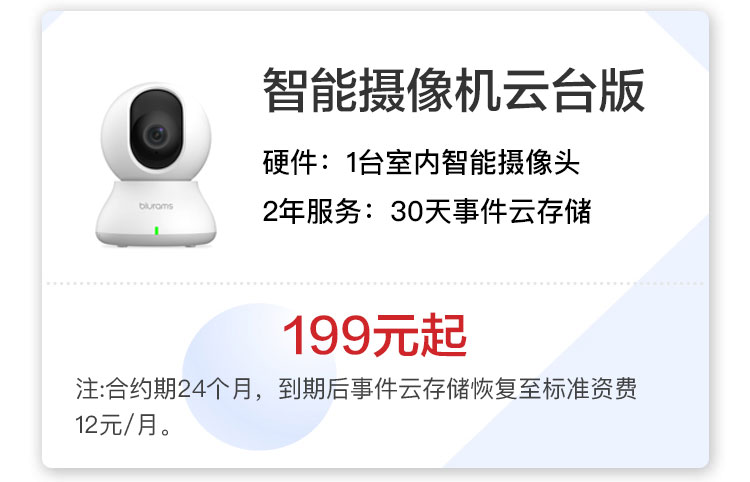Select the white camera base
Viewport: 750px width, 482px height.
pyautogui.click(x=156, y=214)
